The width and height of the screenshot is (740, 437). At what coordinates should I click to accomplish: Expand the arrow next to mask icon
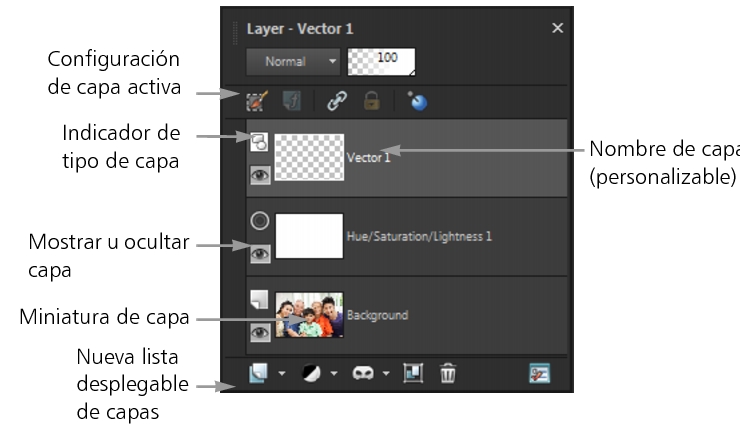click(386, 374)
